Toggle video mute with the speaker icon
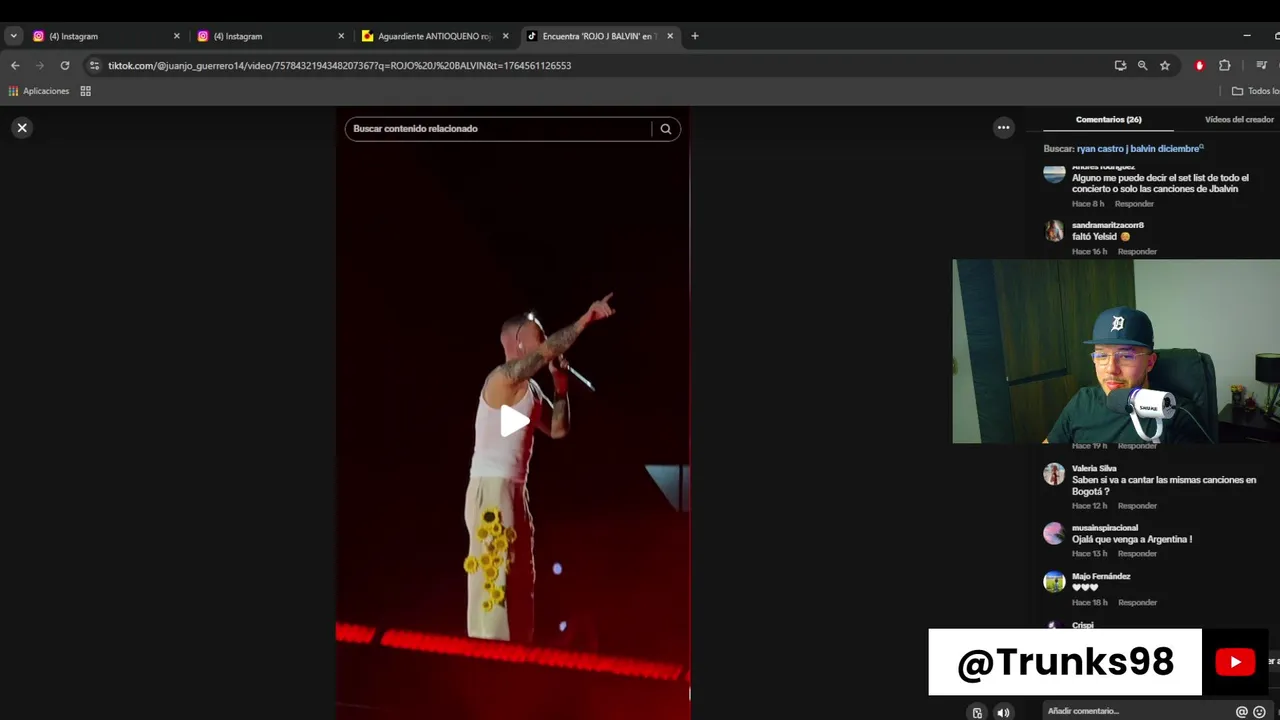 pos(1004,713)
